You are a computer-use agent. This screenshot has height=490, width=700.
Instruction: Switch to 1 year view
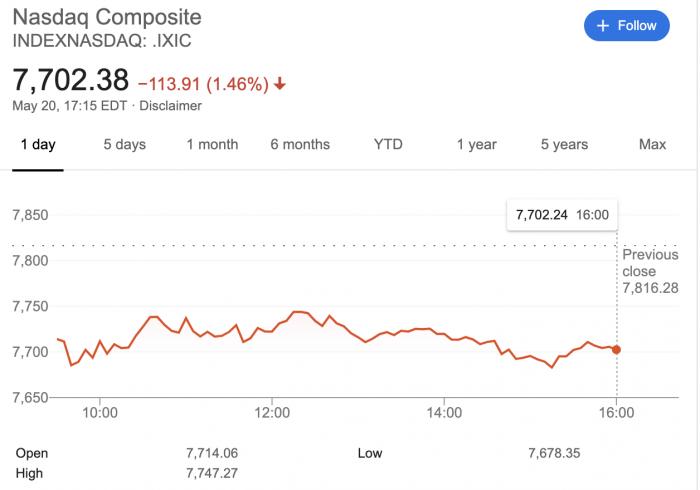476,145
